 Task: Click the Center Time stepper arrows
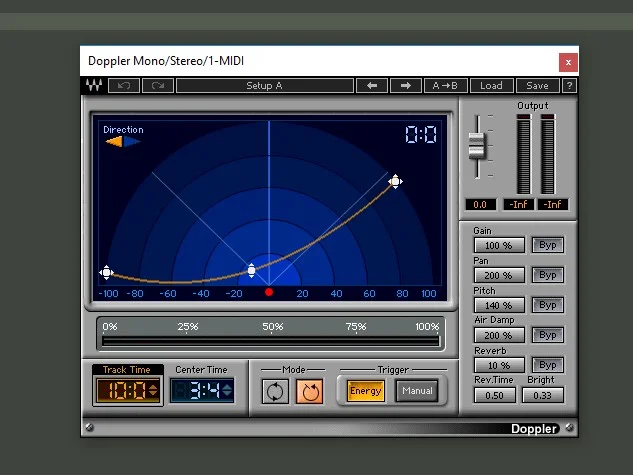coord(227,390)
